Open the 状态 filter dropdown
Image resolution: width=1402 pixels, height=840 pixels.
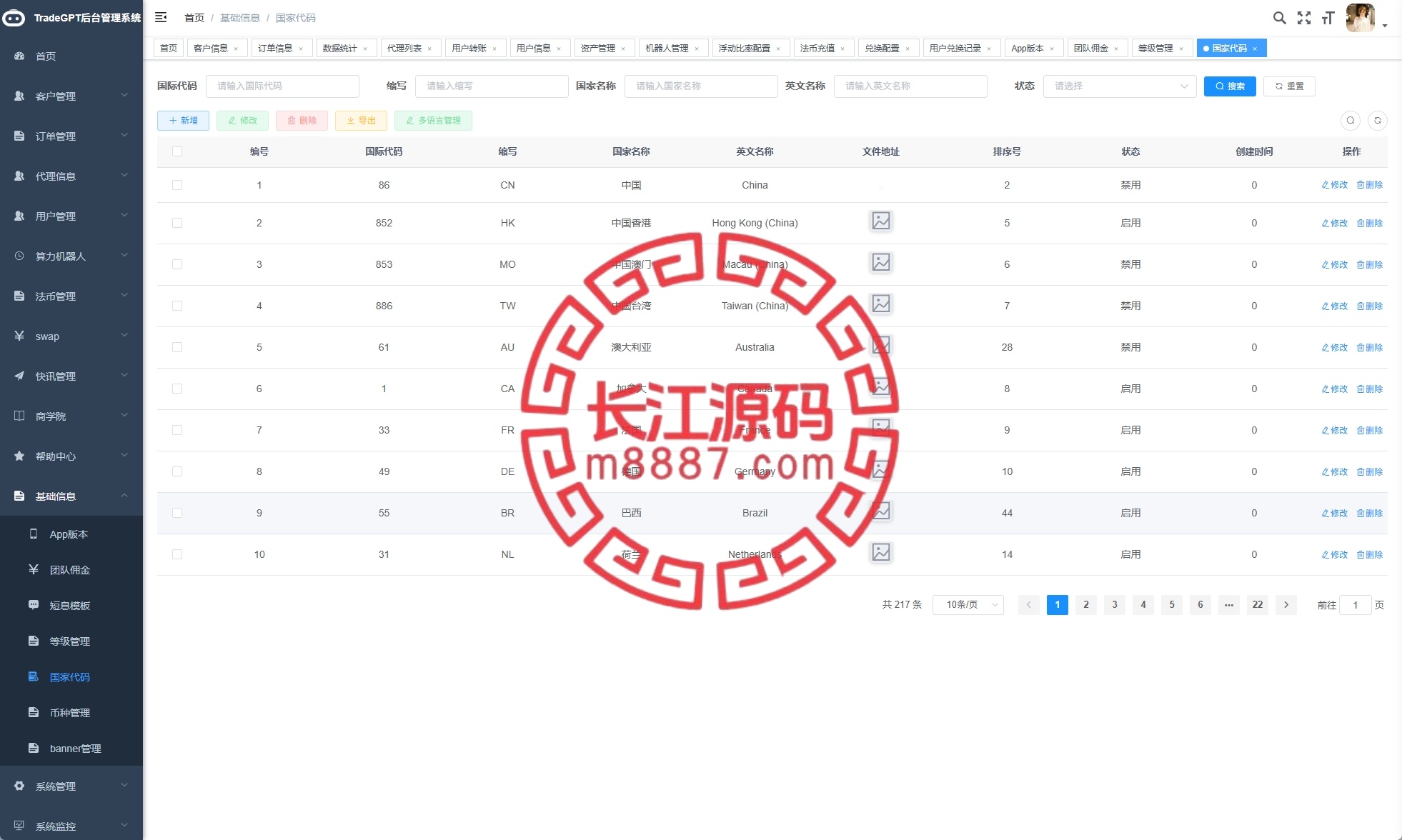pos(1120,86)
